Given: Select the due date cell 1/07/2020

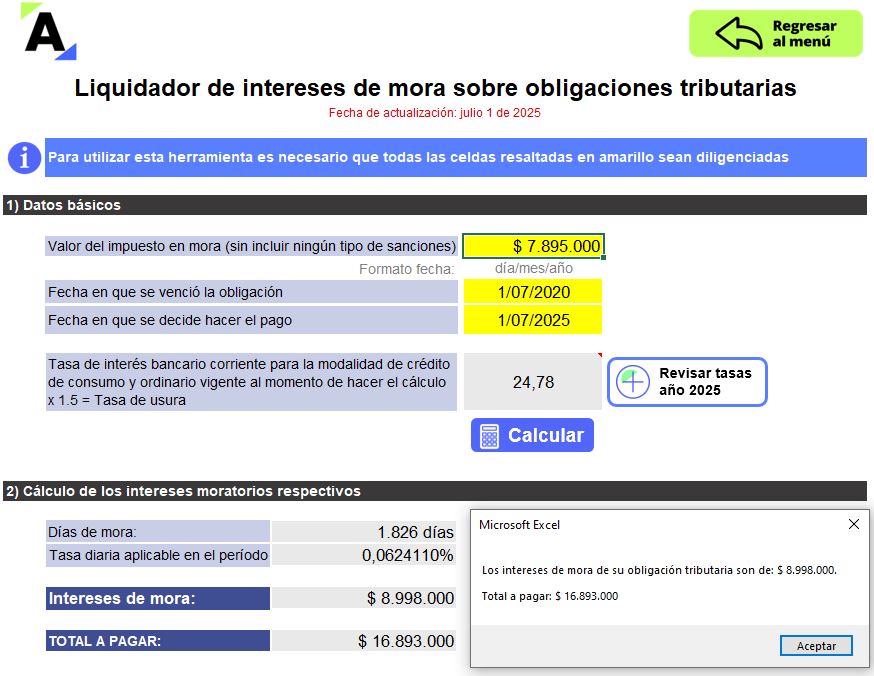Looking at the screenshot, I should (533, 292).
